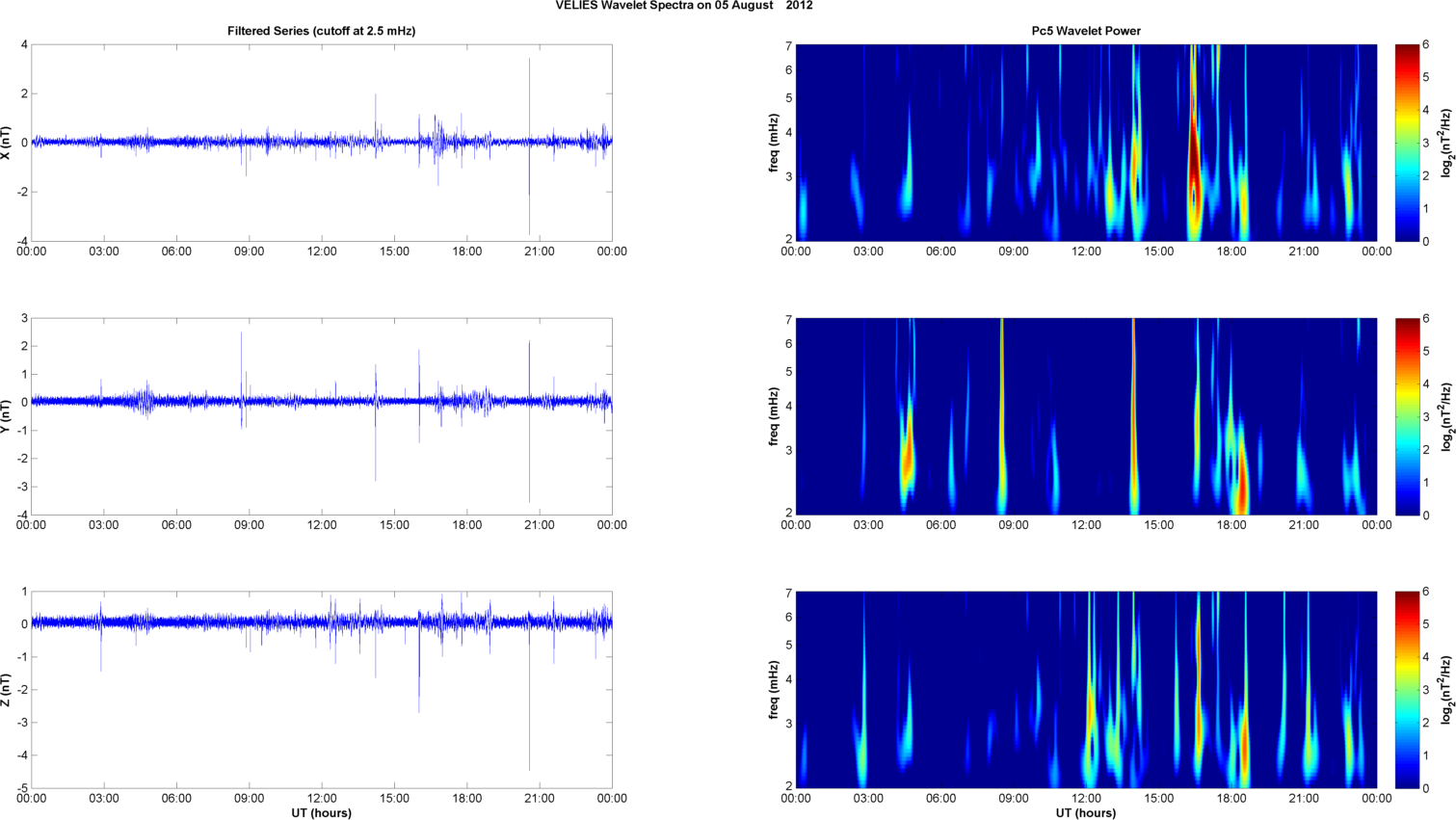Click the X component filtered series plot
This screenshot has height=820, width=1456.
tap(322, 143)
